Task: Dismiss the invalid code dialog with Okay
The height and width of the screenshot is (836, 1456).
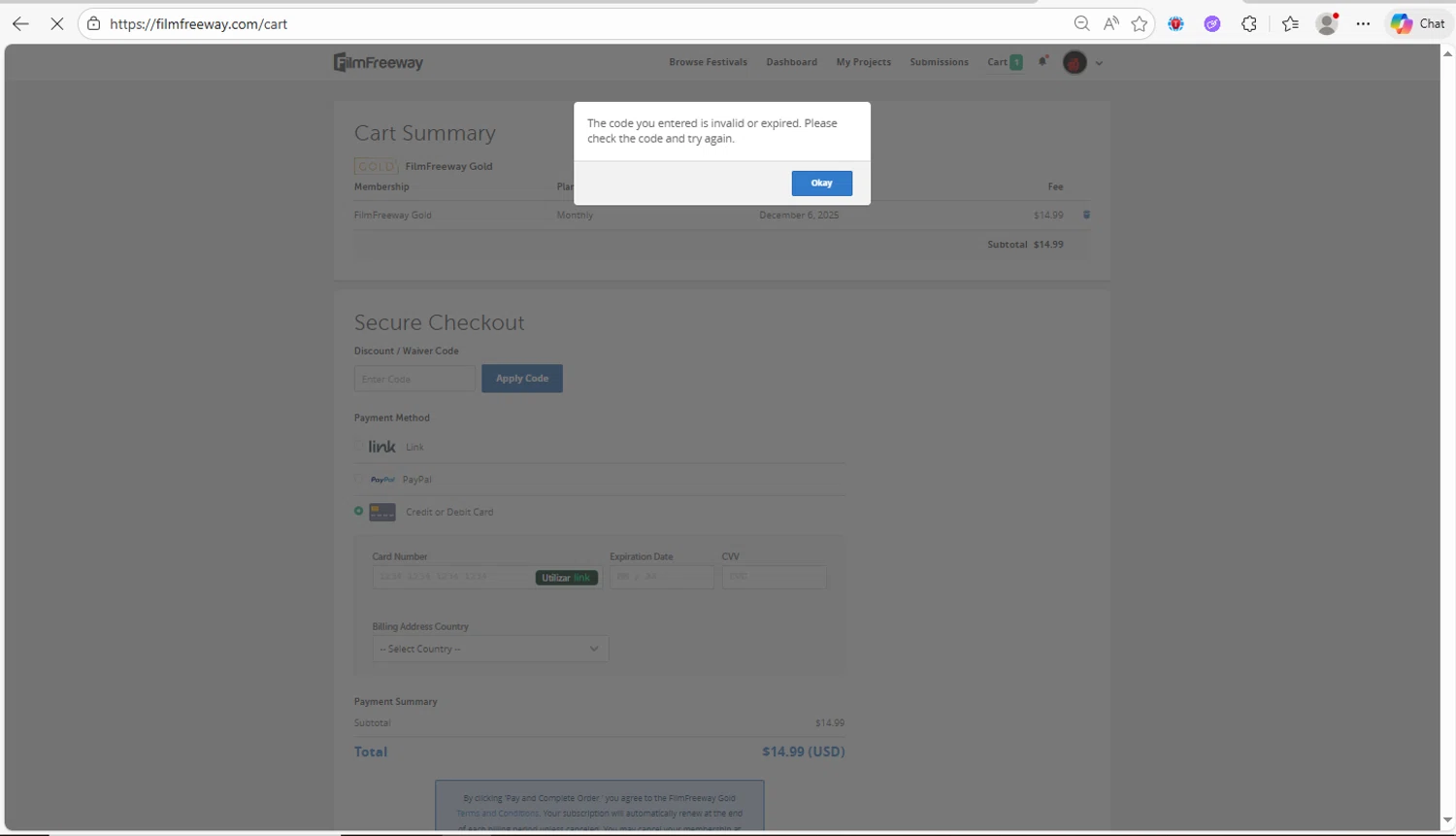Action: point(821,183)
